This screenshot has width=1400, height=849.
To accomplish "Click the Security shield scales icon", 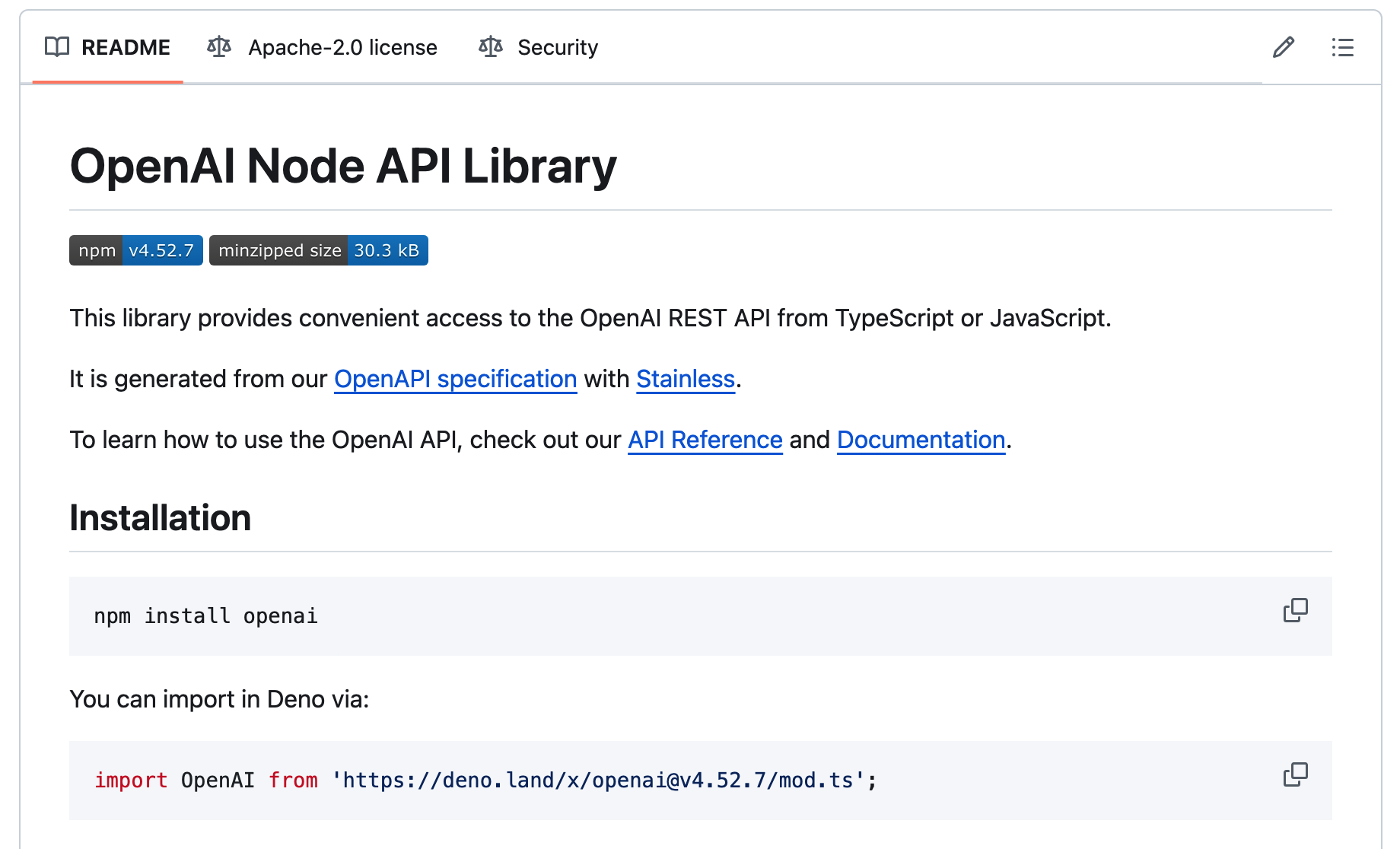I will pos(491,47).
